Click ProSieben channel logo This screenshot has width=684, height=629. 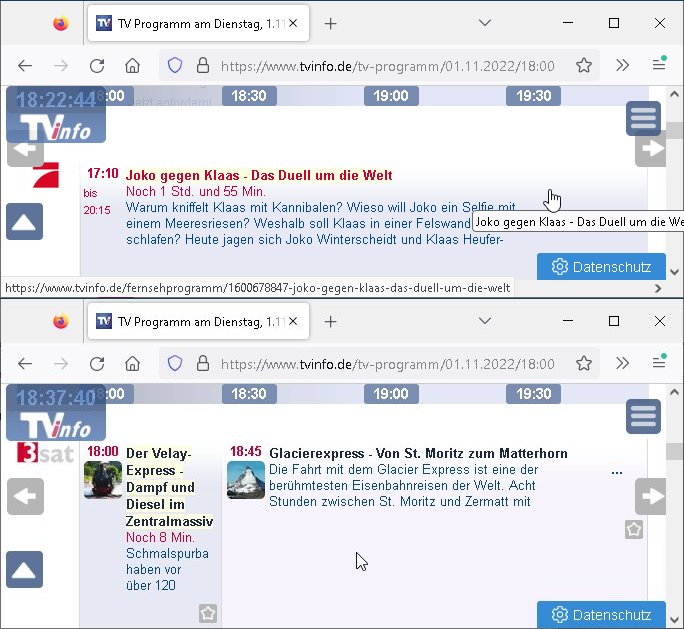click(46, 175)
